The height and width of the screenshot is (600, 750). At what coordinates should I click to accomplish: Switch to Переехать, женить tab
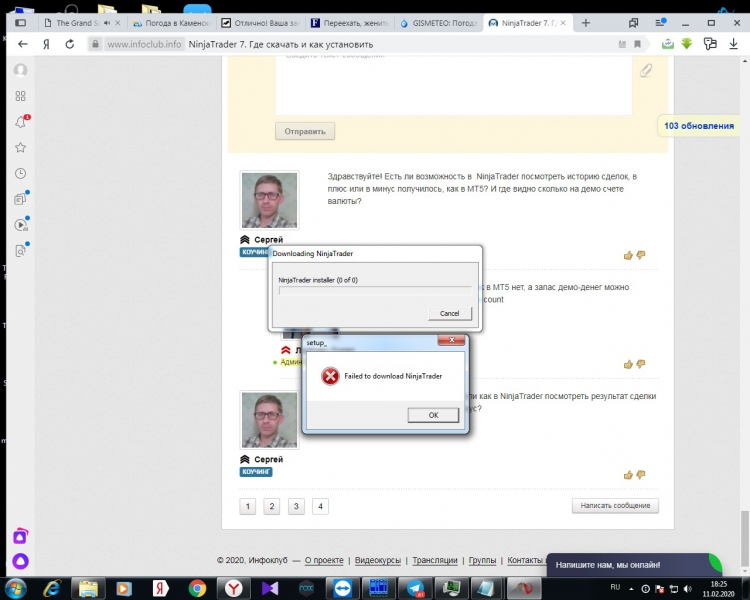350,22
